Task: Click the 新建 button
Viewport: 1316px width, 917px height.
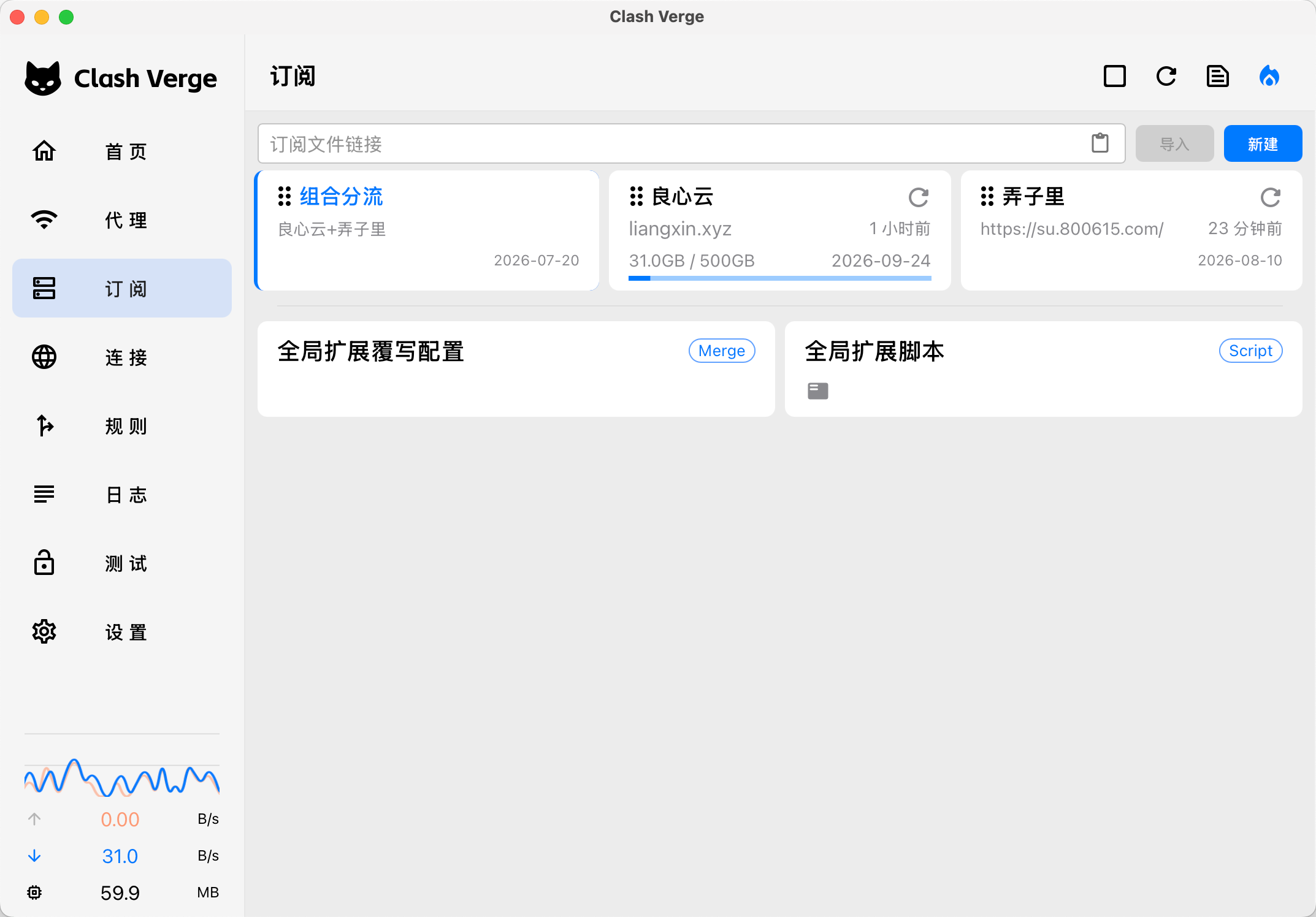Action: pos(1263,143)
